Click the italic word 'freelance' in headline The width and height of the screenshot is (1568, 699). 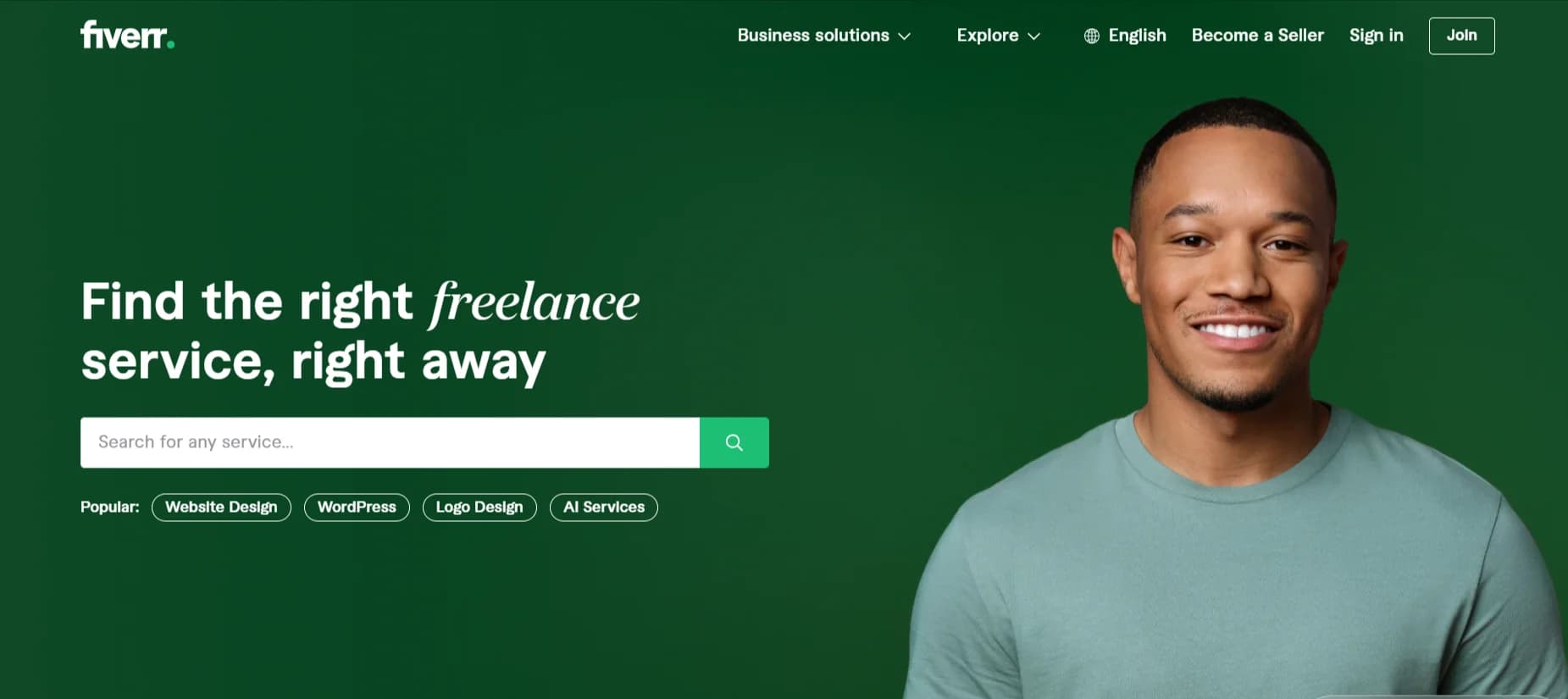click(534, 302)
